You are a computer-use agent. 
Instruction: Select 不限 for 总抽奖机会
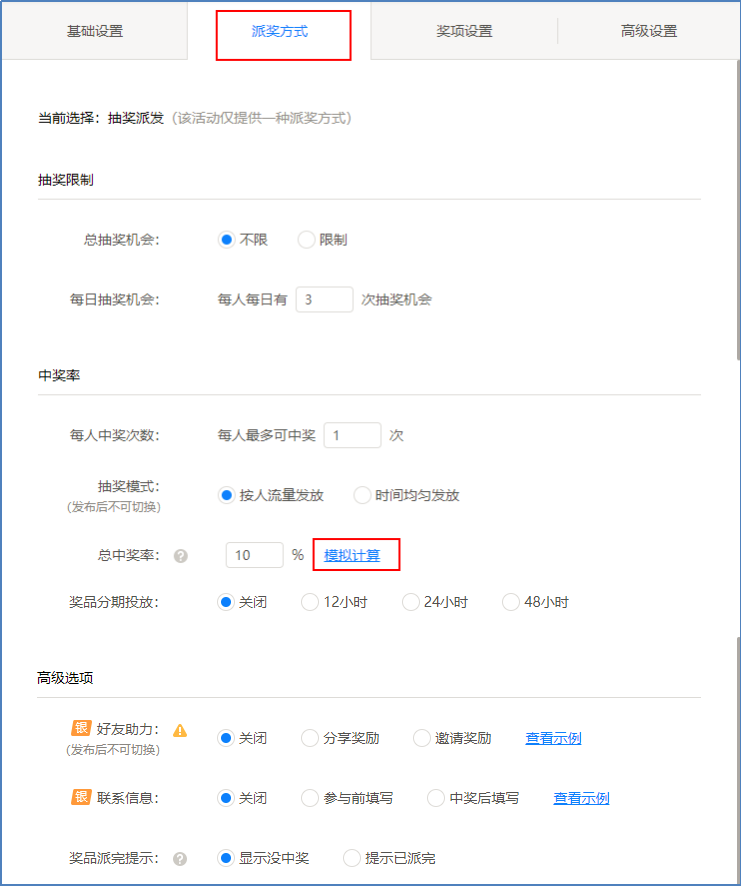pyautogui.click(x=227, y=240)
